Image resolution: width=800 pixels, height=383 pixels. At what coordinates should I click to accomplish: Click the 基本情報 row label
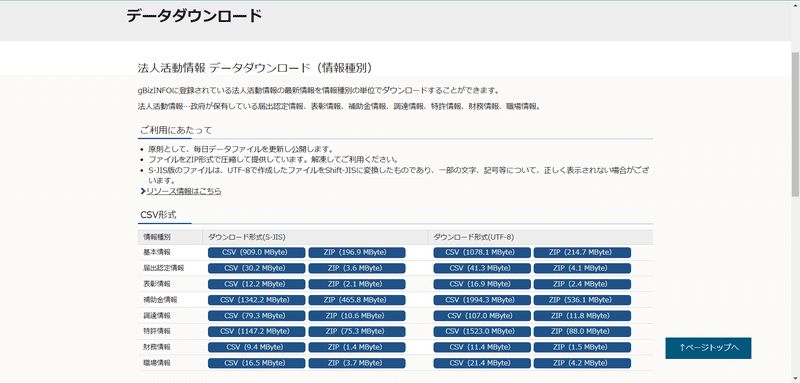(157, 252)
